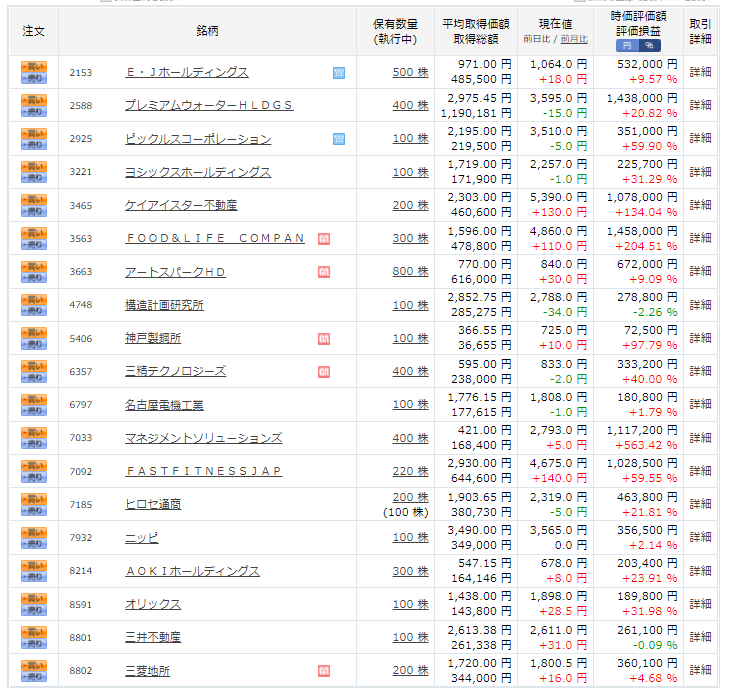Viewport: 730px width, 688px height.
Task: Click the red GA icon beside アートスパークHD
Action: (x=324, y=272)
